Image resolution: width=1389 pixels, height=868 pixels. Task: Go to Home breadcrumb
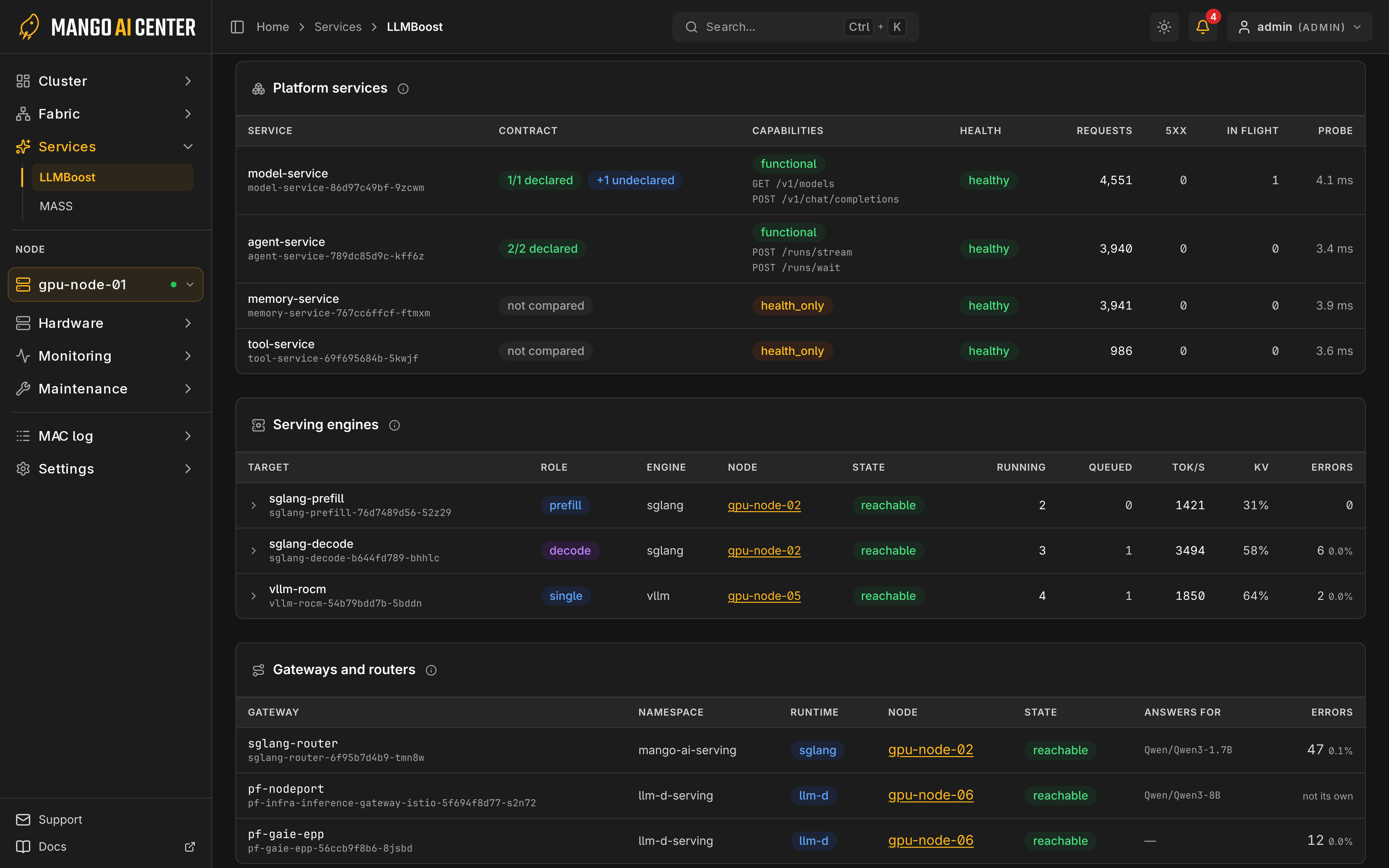[x=273, y=27]
